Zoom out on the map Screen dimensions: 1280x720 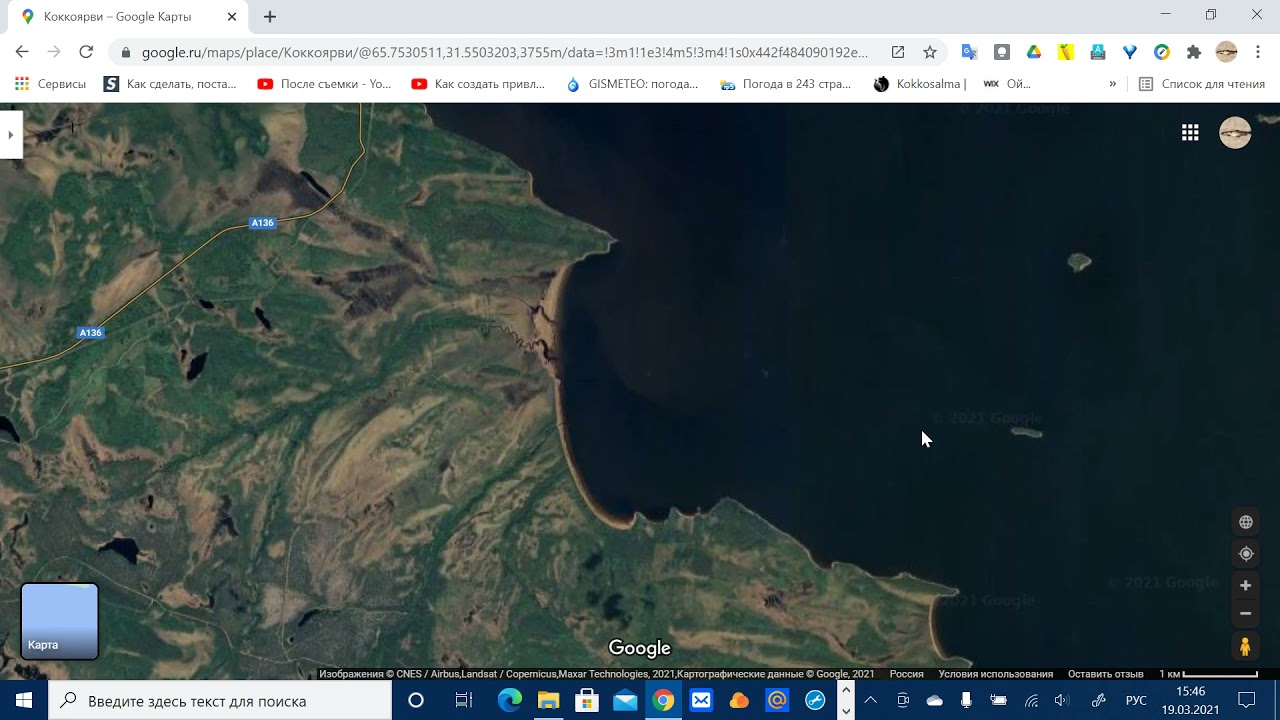[x=1245, y=613]
